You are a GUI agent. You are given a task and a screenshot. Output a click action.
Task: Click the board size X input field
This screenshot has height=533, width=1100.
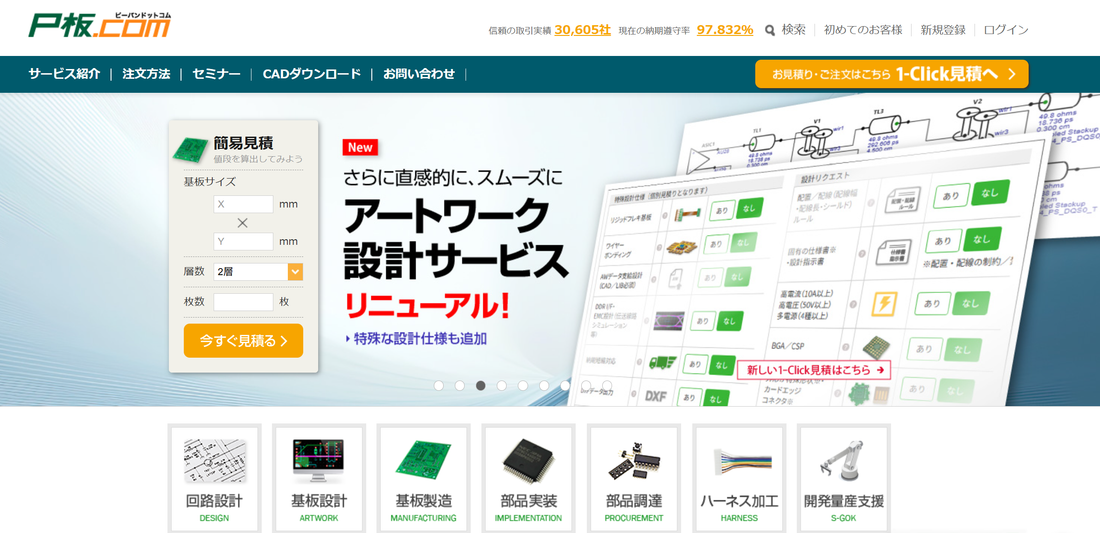click(243, 204)
